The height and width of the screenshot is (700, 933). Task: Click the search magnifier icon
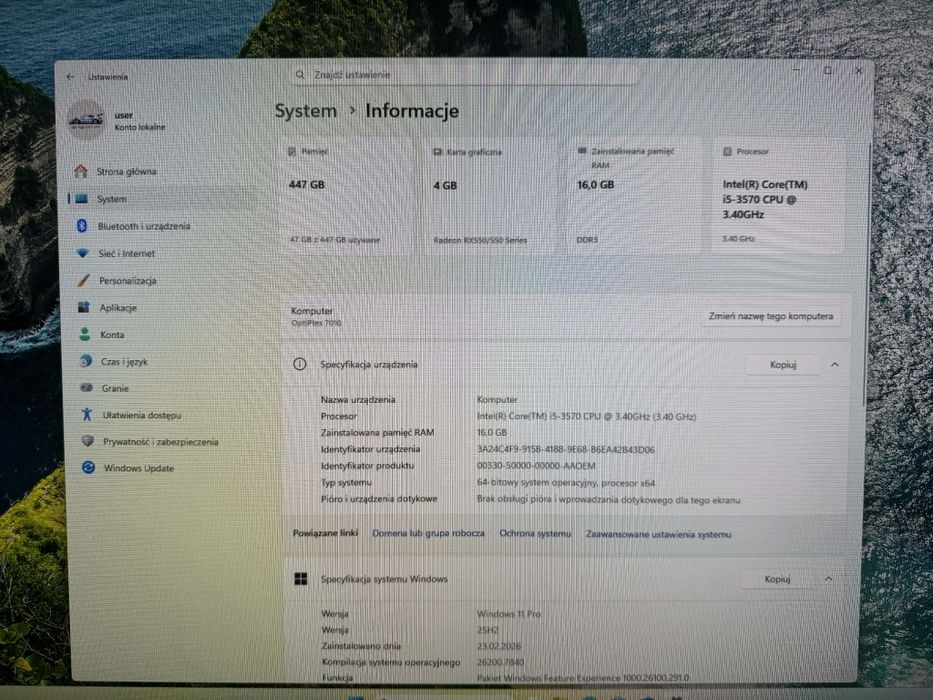pos(300,74)
